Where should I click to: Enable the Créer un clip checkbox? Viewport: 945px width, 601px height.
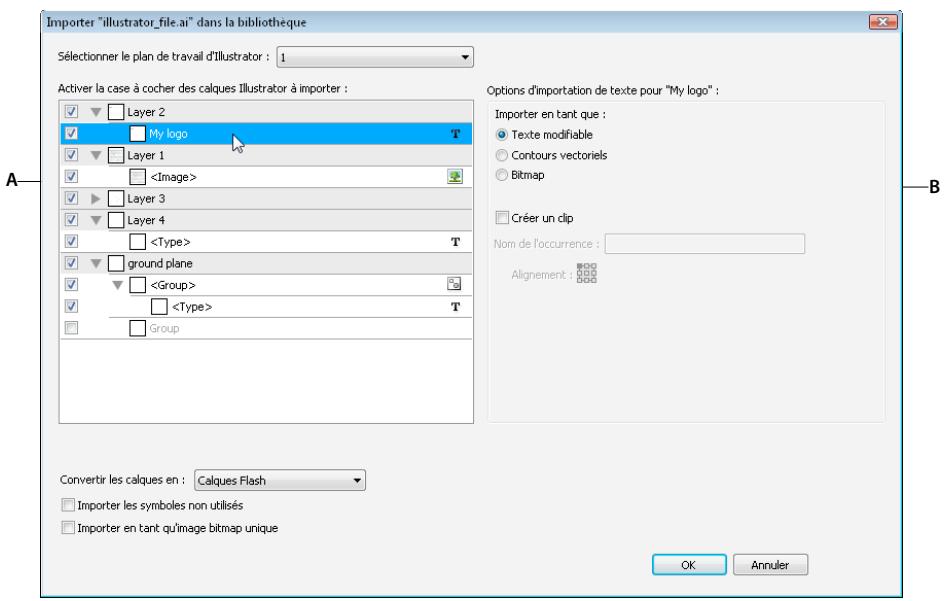[x=503, y=218]
